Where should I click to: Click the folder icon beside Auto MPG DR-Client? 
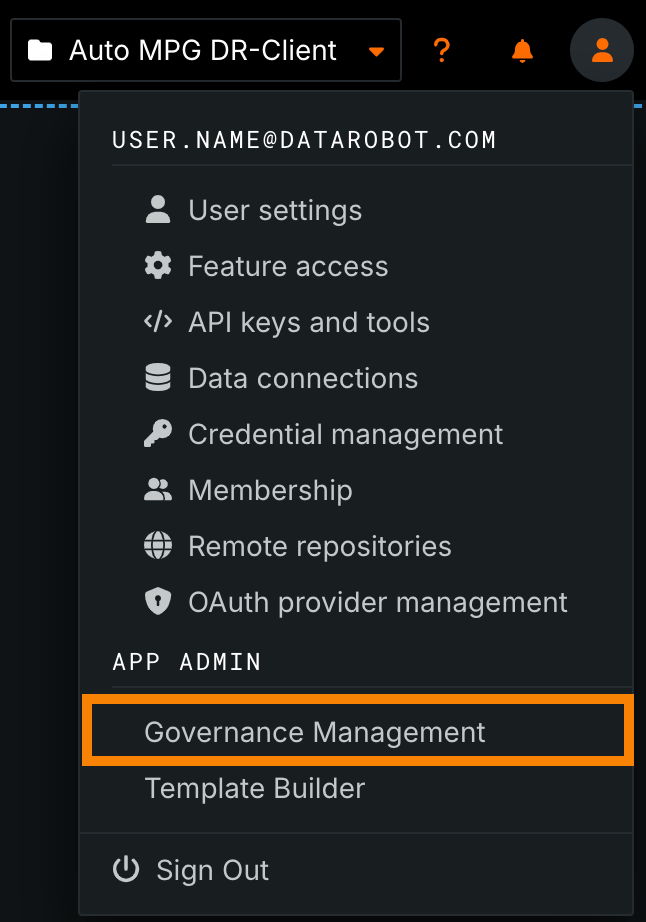coord(40,50)
